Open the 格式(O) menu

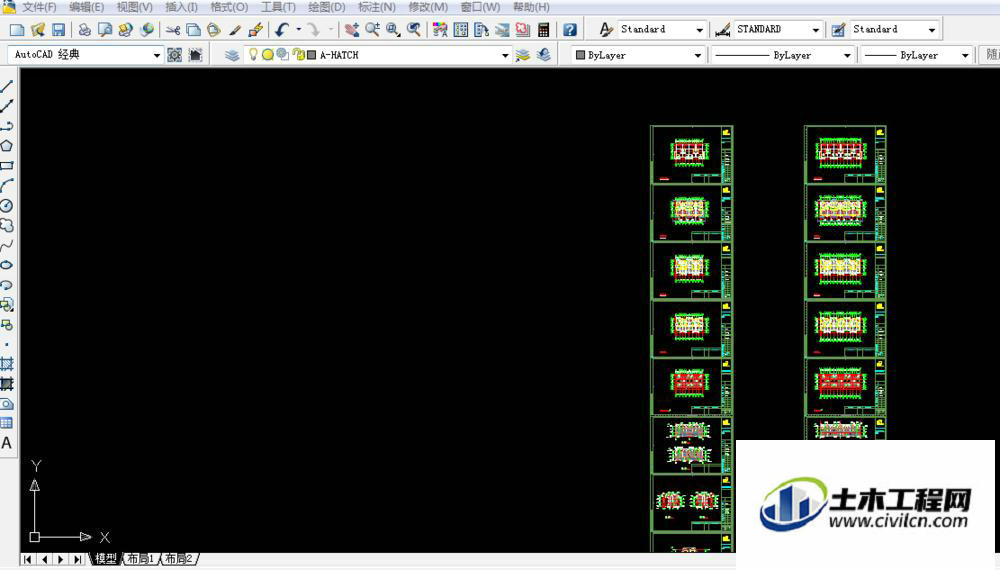(229, 7)
